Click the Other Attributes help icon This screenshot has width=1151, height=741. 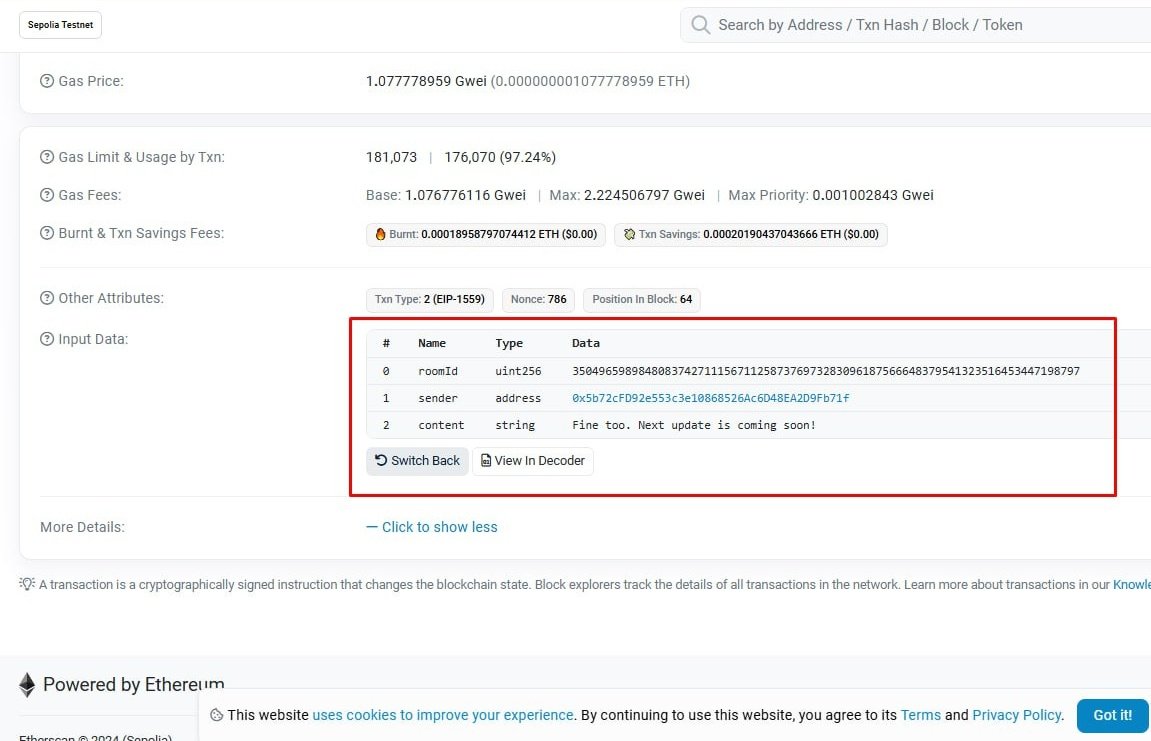[47, 298]
